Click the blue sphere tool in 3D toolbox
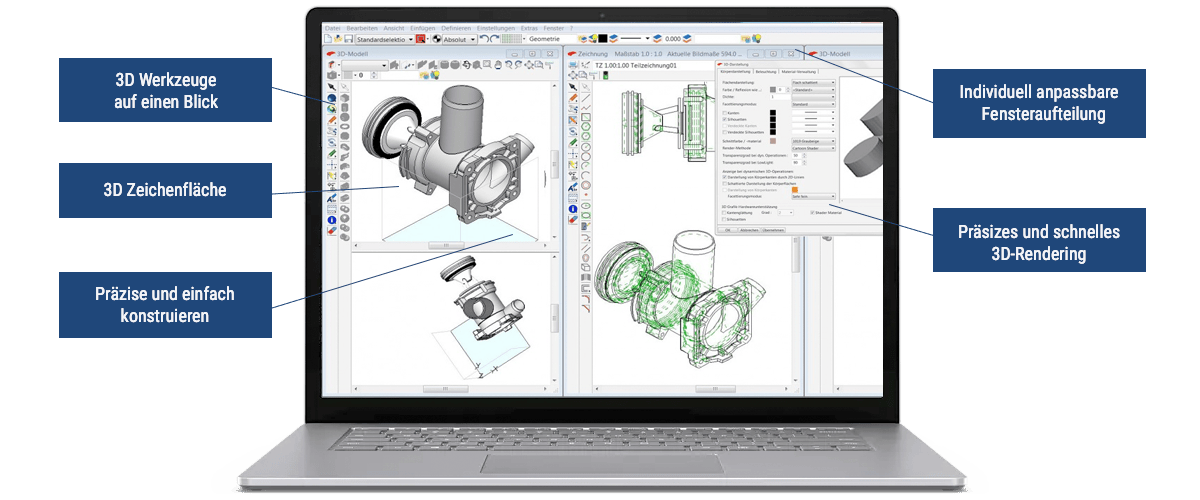Image resolution: width=1200 pixels, height=500 pixels. [331, 99]
